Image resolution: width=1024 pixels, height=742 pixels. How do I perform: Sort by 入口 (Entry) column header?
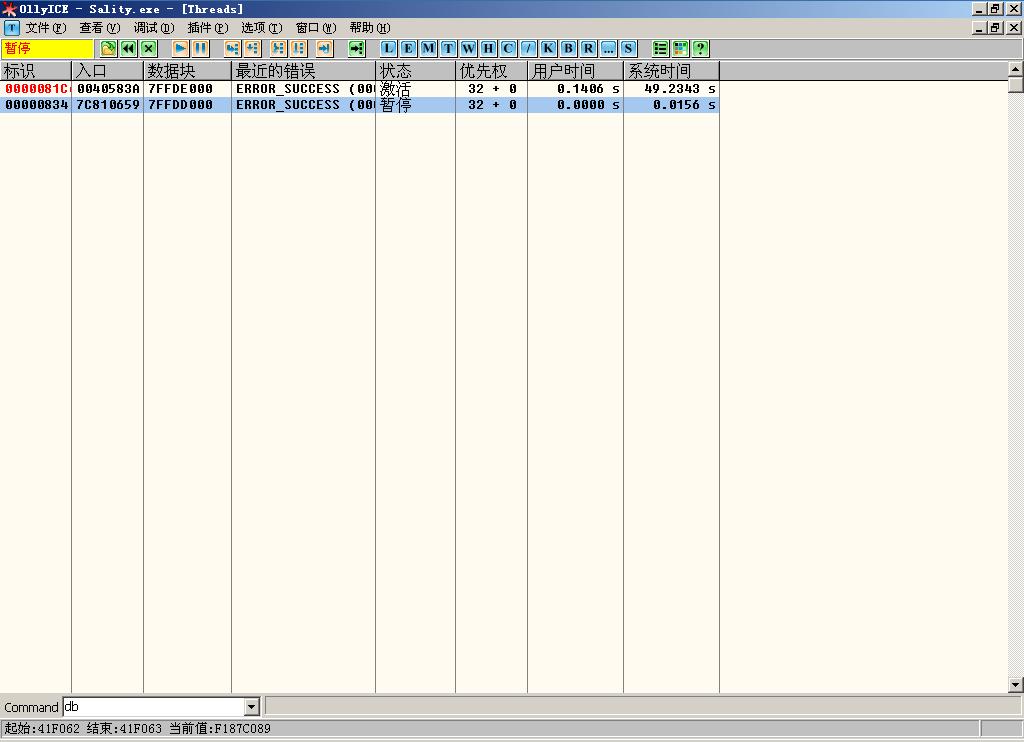coord(107,71)
